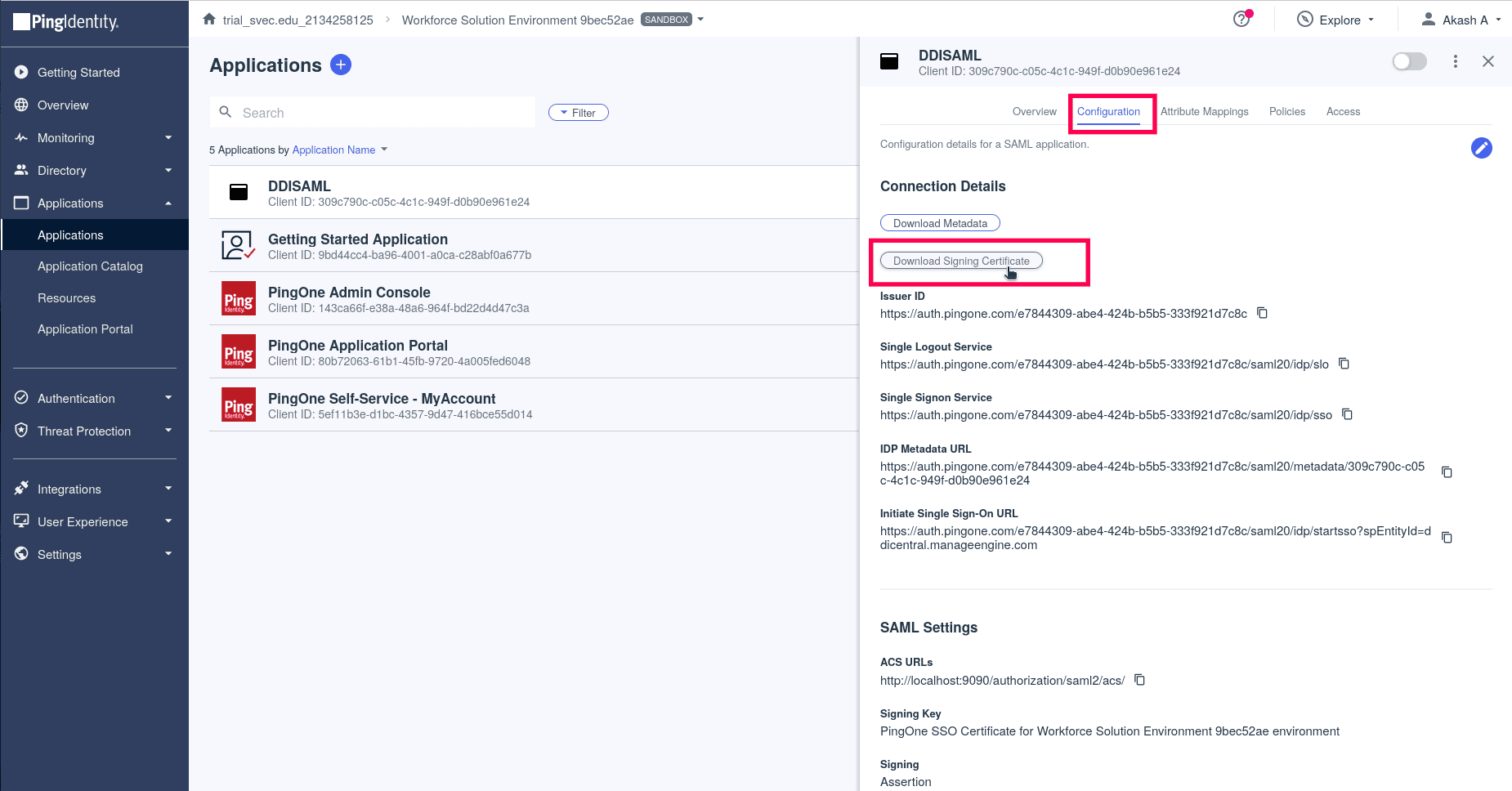Switch to the Configuration tab
1512x791 pixels.
point(1108,112)
